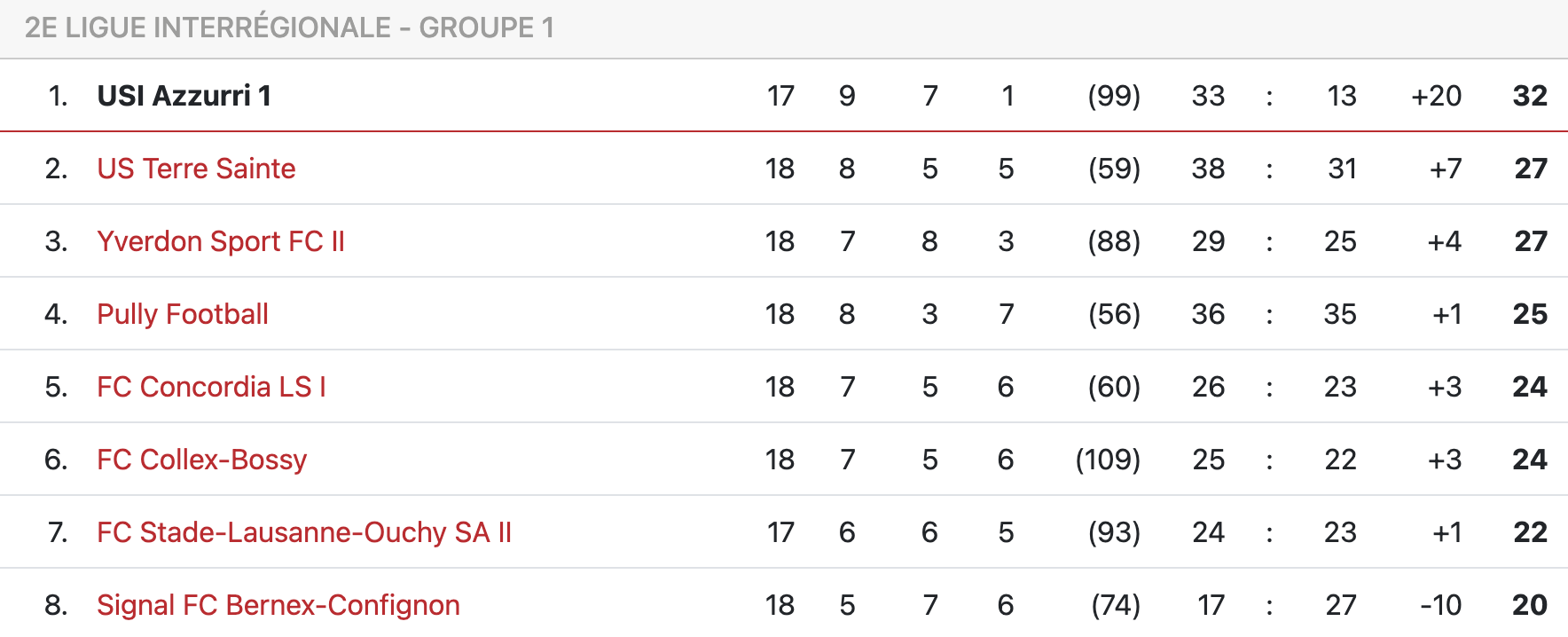Click USI Azzurri's 32 points total
1568x637 pixels.
[1530, 96]
